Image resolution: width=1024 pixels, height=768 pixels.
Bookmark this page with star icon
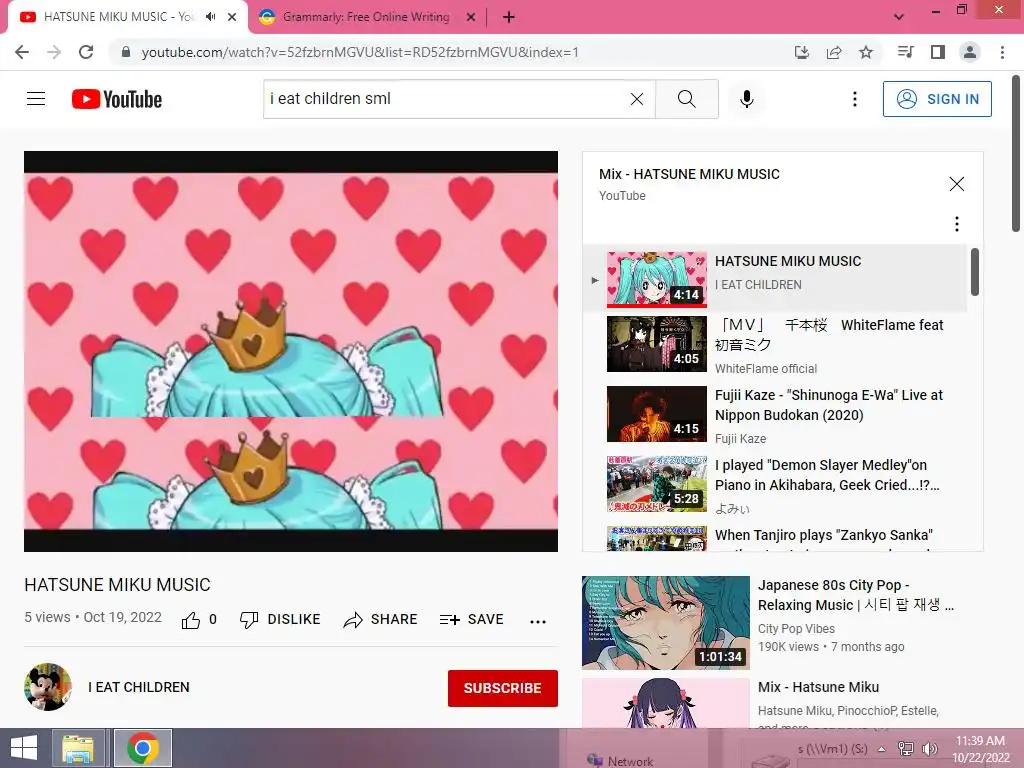(x=866, y=52)
